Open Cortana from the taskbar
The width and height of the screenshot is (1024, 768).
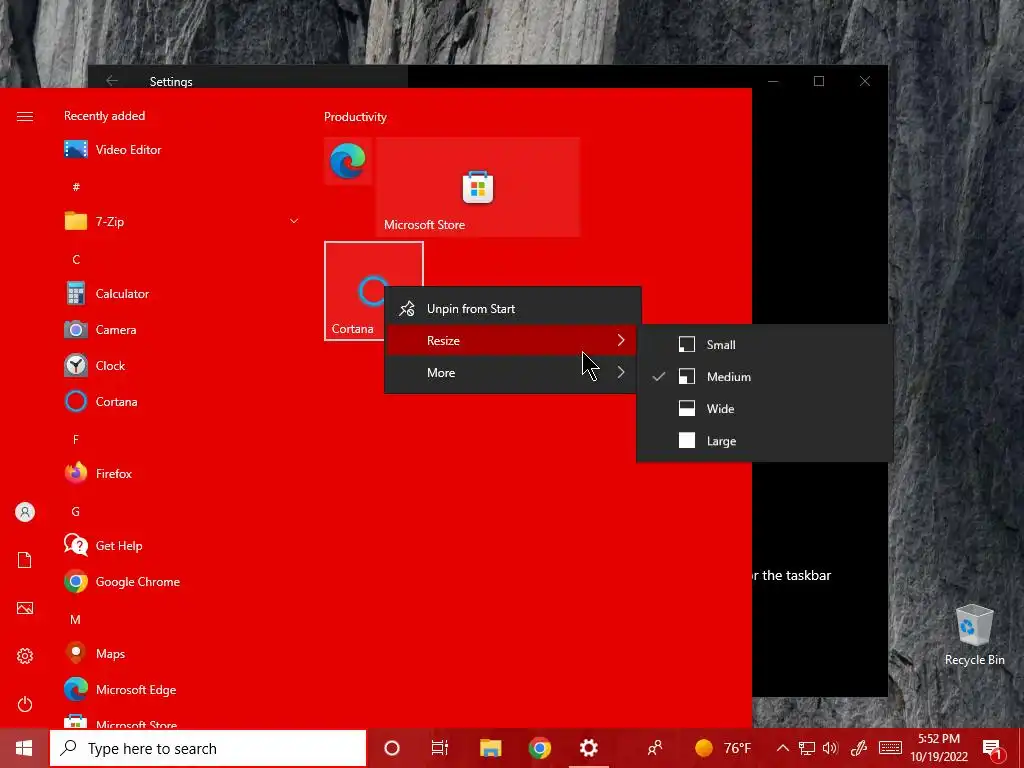pyautogui.click(x=392, y=748)
